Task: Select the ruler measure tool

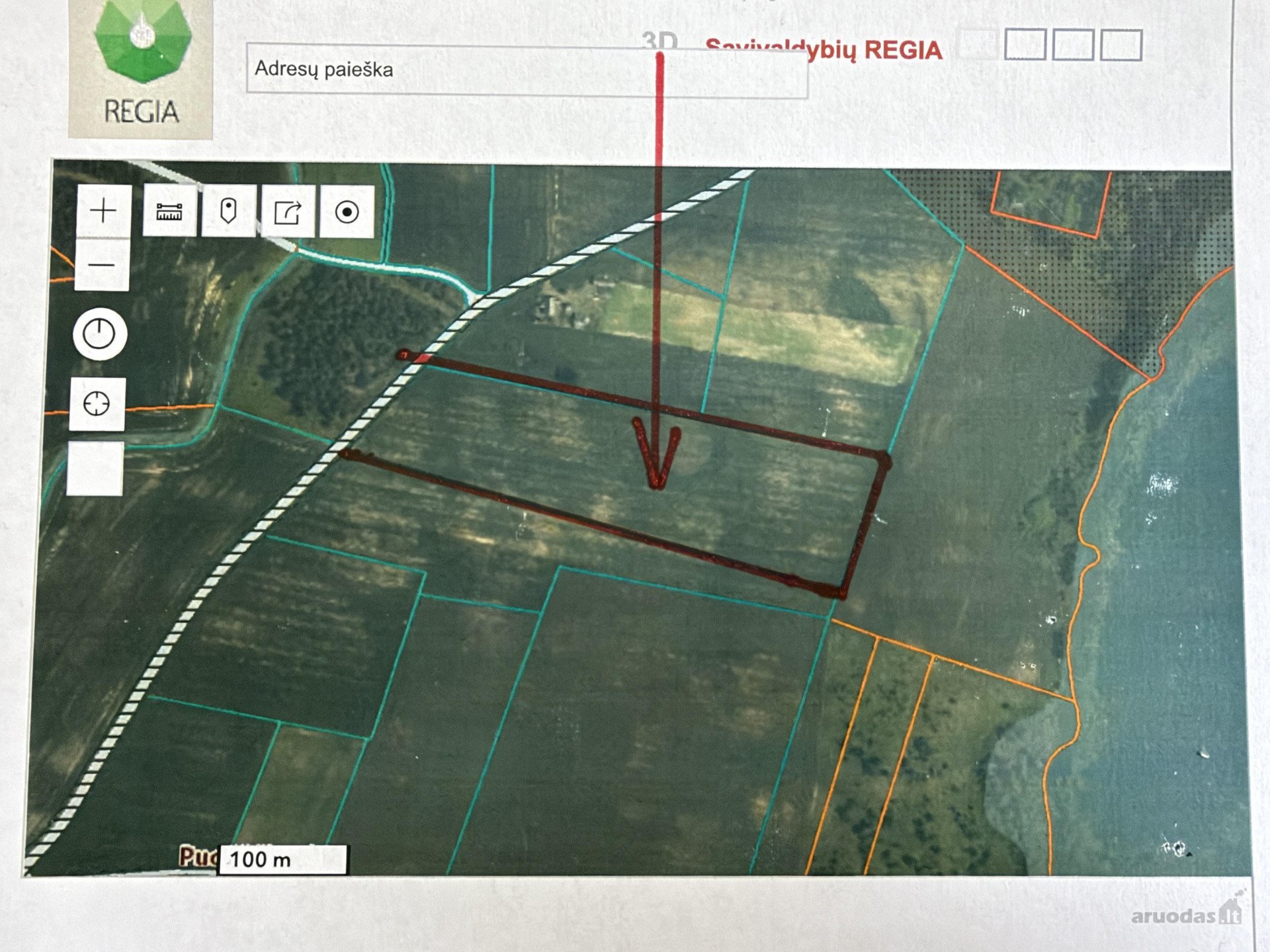Action: click(170, 211)
